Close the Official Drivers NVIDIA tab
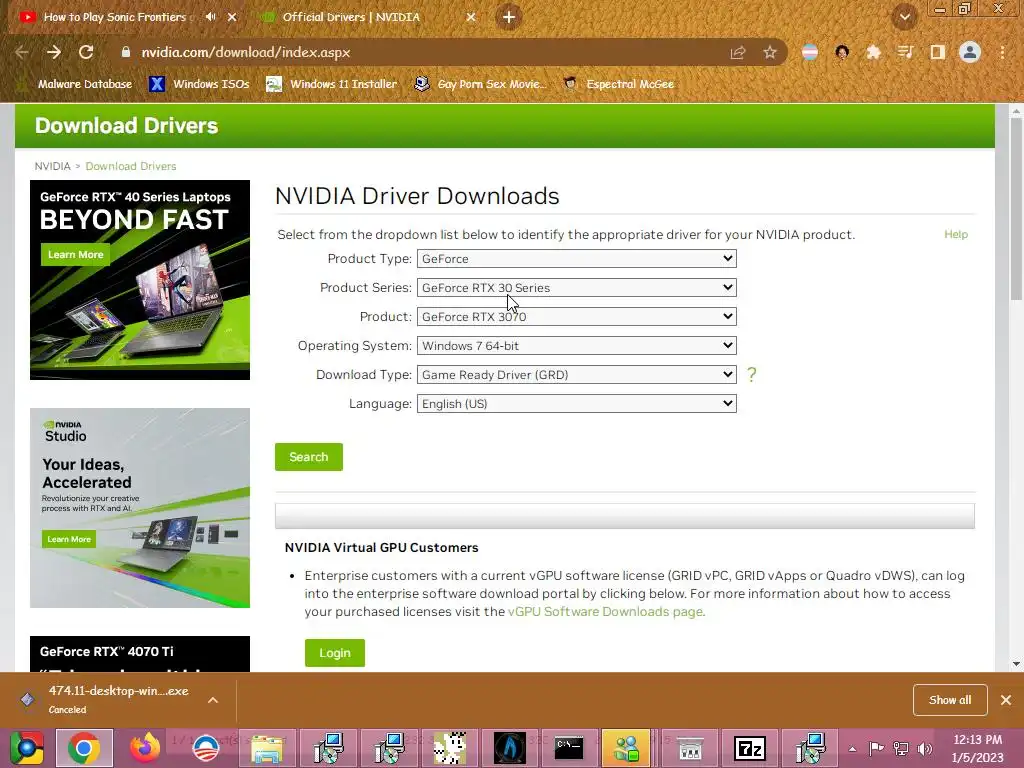 coord(471,17)
